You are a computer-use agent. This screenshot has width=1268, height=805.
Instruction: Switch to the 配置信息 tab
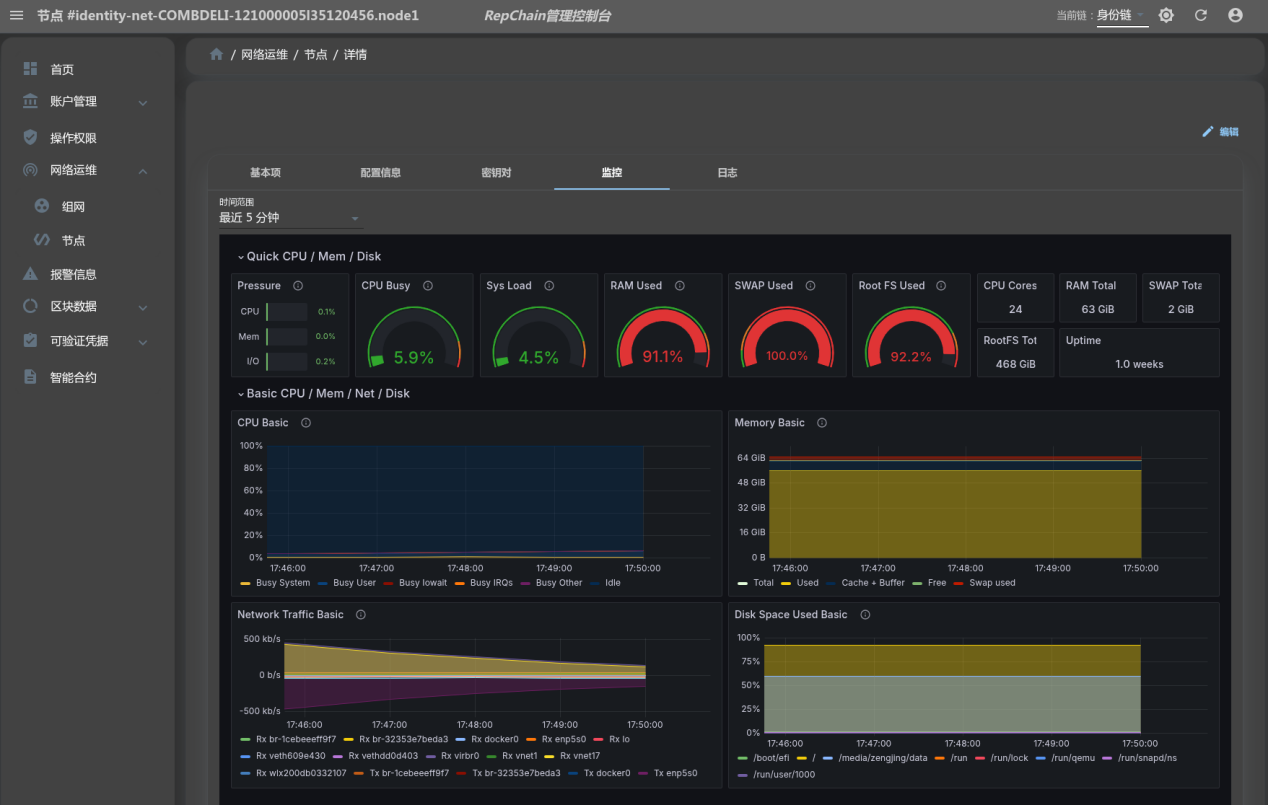click(x=381, y=173)
